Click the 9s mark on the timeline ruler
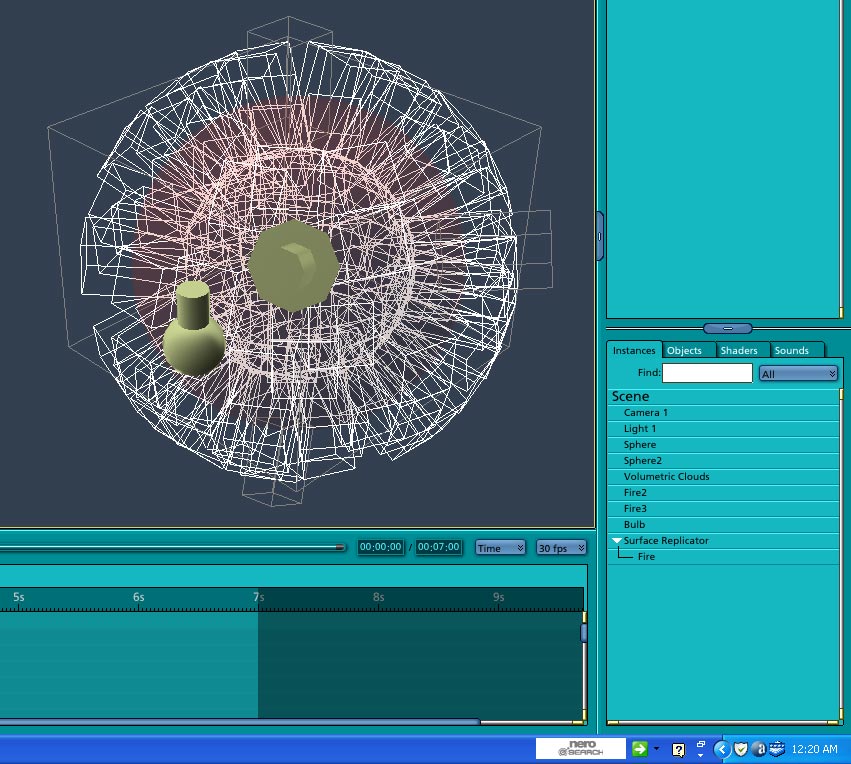851x764 pixels. [x=498, y=597]
